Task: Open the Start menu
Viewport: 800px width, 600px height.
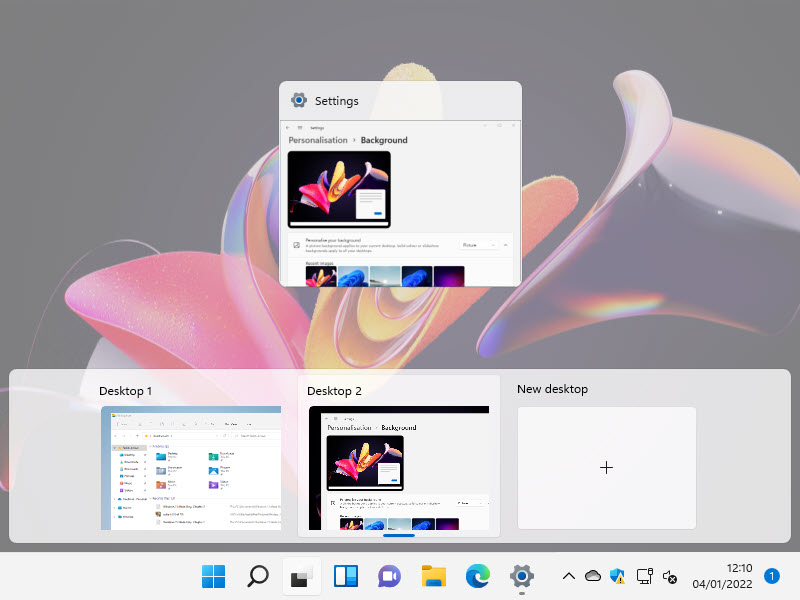Action: coord(214,576)
